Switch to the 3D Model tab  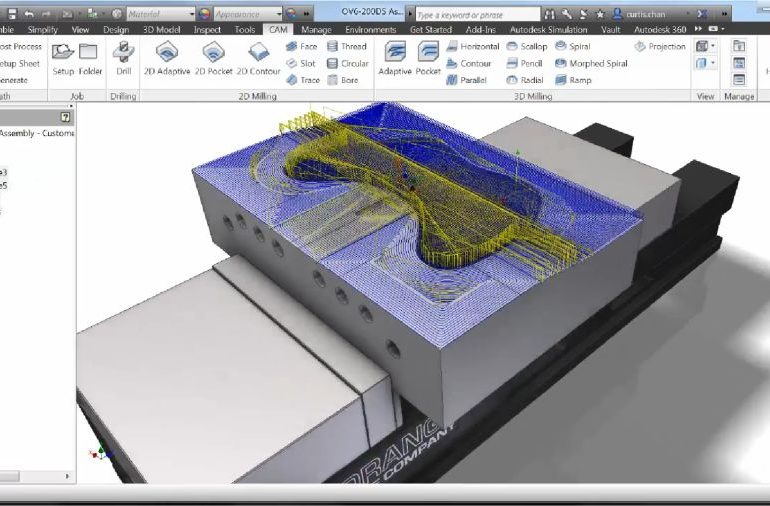(x=162, y=30)
